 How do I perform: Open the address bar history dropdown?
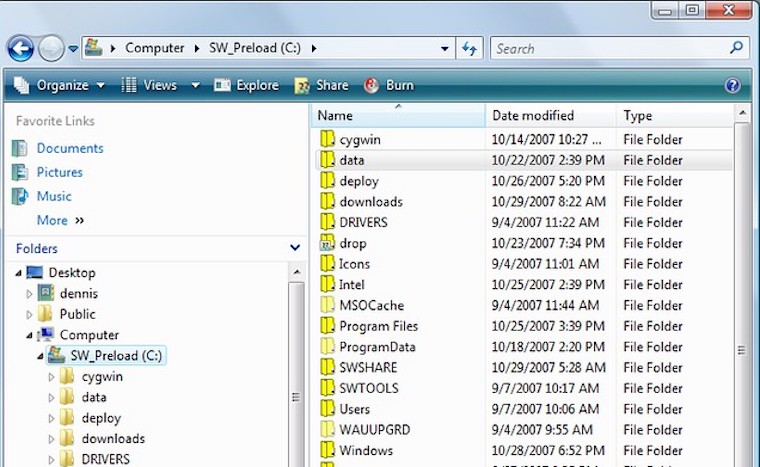pyautogui.click(x=444, y=48)
